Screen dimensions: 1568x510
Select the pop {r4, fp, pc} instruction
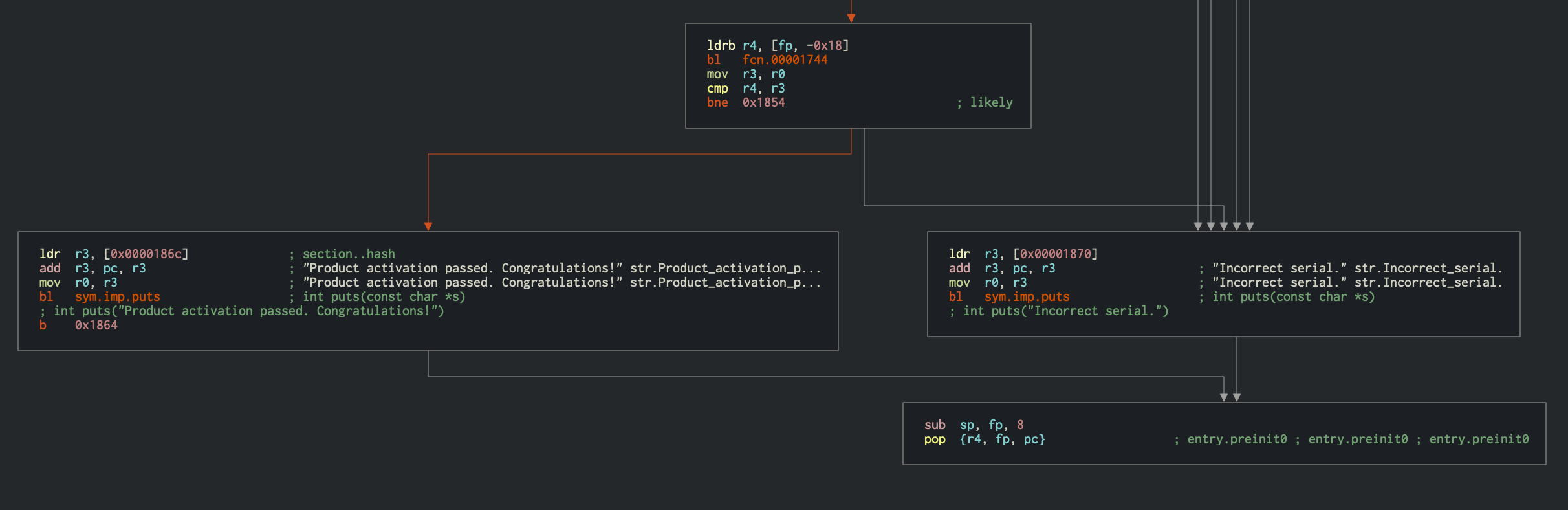[x=984, y=439]
